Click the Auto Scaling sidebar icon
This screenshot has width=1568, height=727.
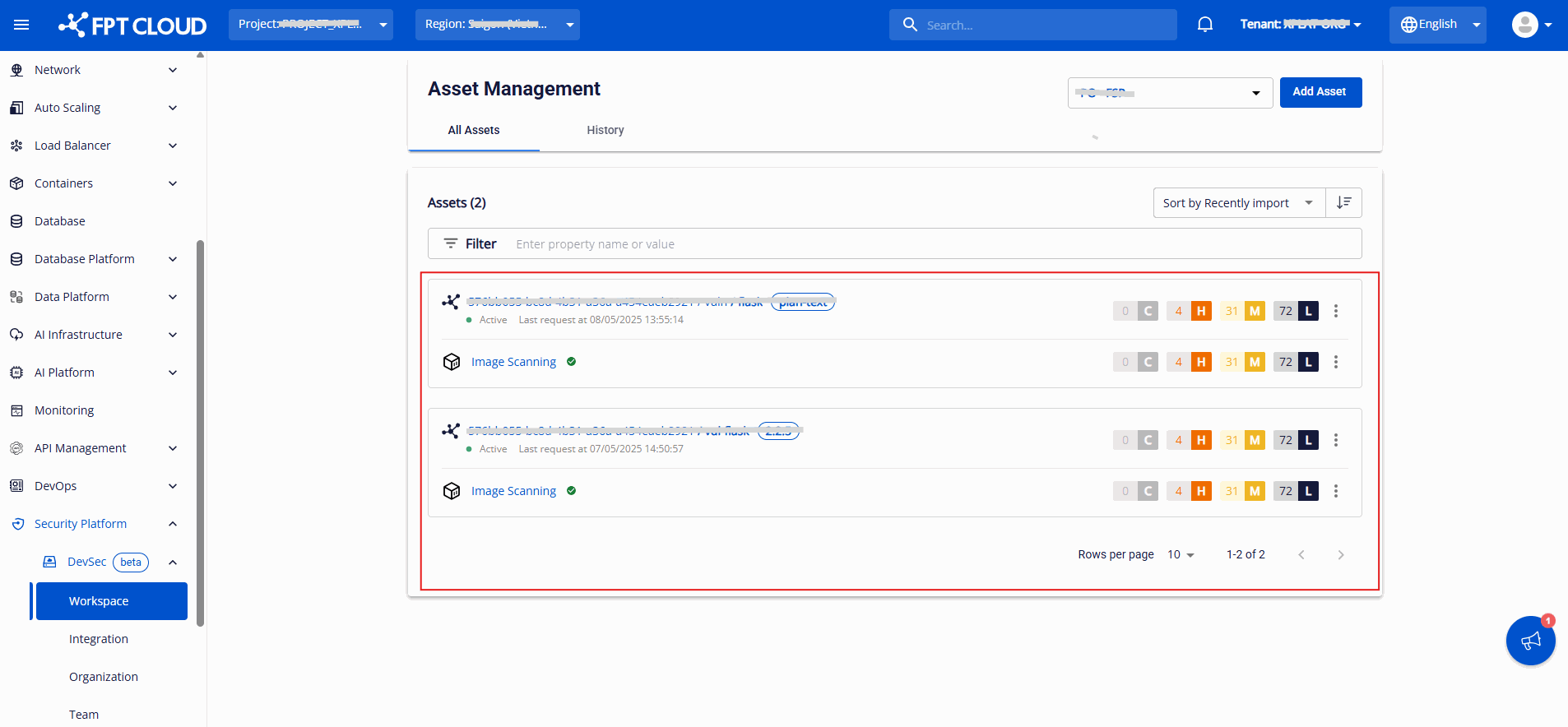click(x=16, y=108)
